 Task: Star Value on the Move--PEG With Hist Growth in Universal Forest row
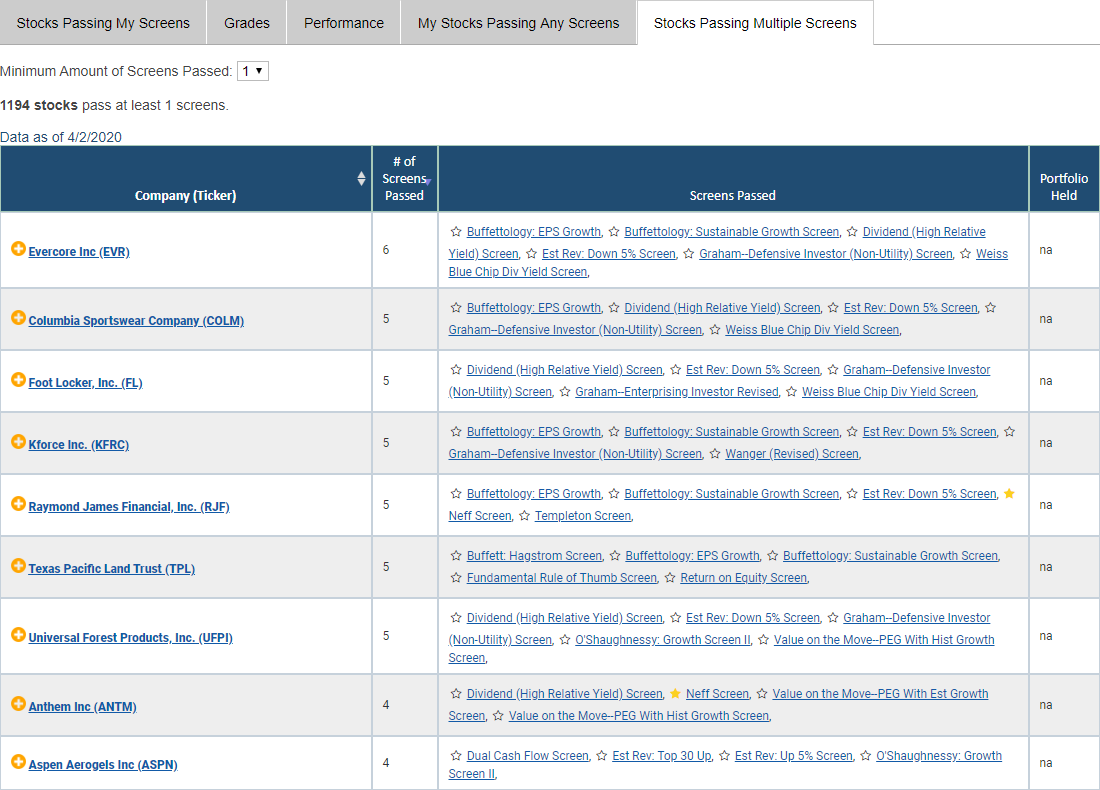(763, 640)
